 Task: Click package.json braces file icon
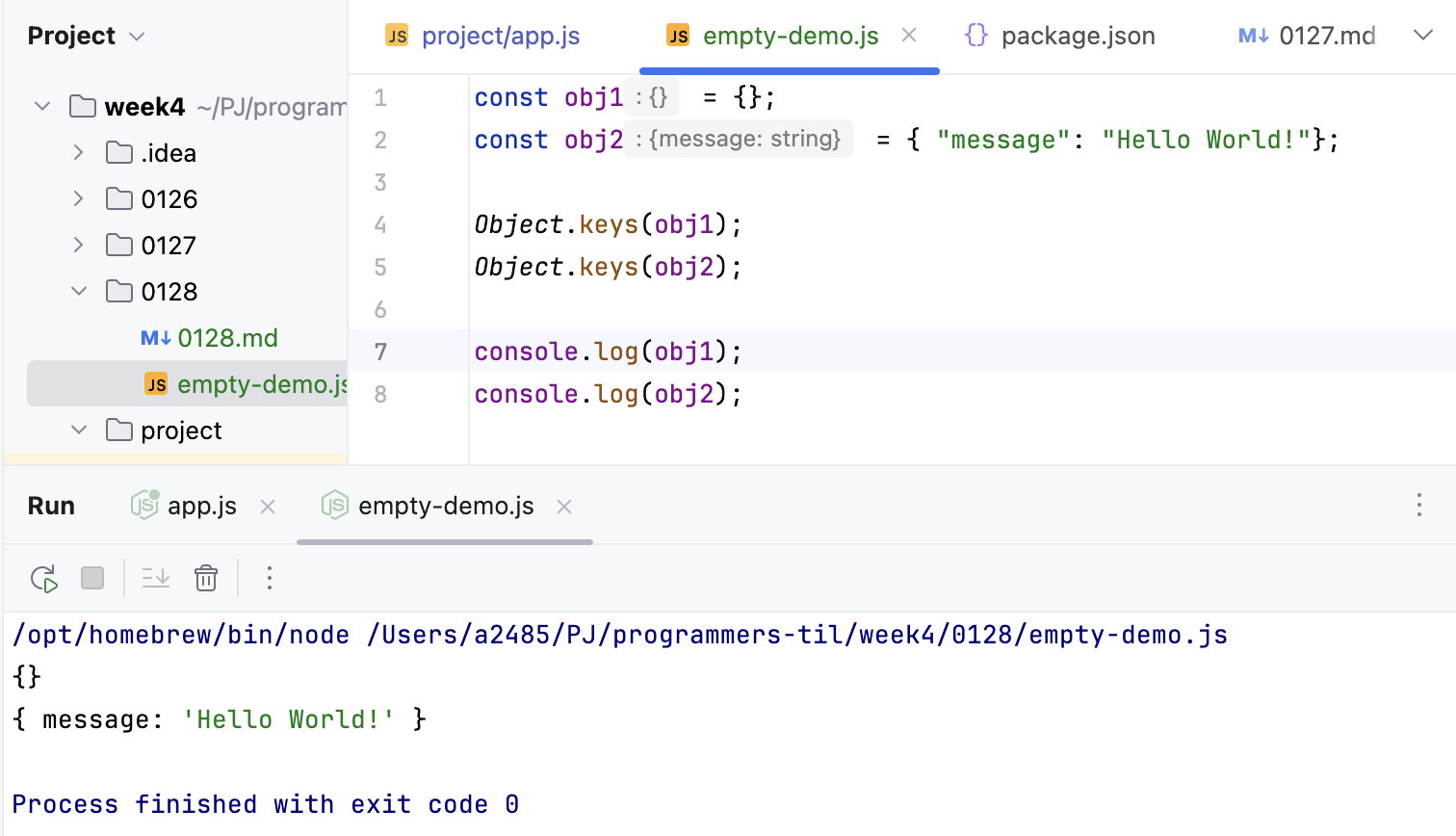[x=976, y=36]
